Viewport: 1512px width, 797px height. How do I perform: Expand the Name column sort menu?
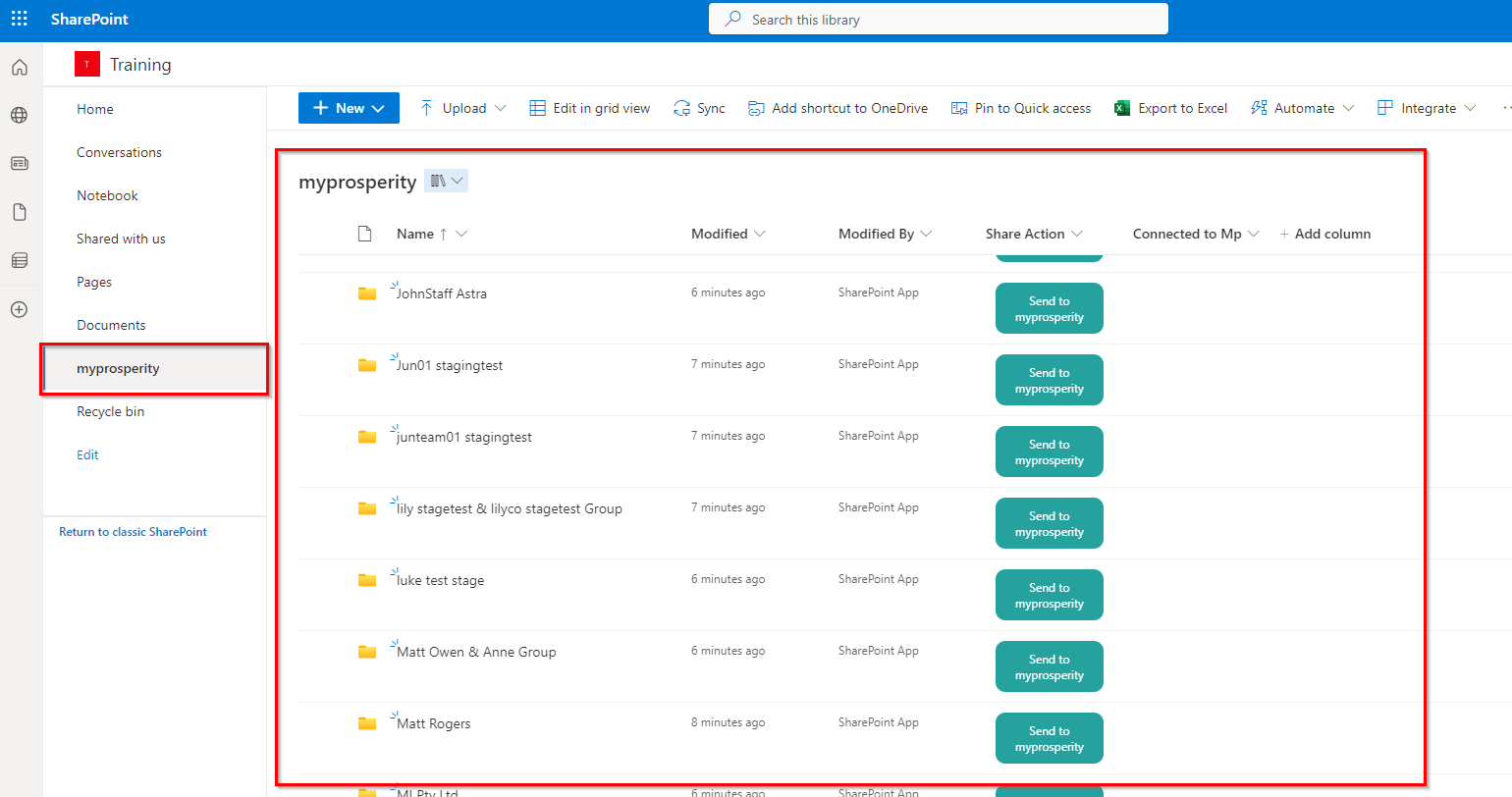[x=461, y=234]
